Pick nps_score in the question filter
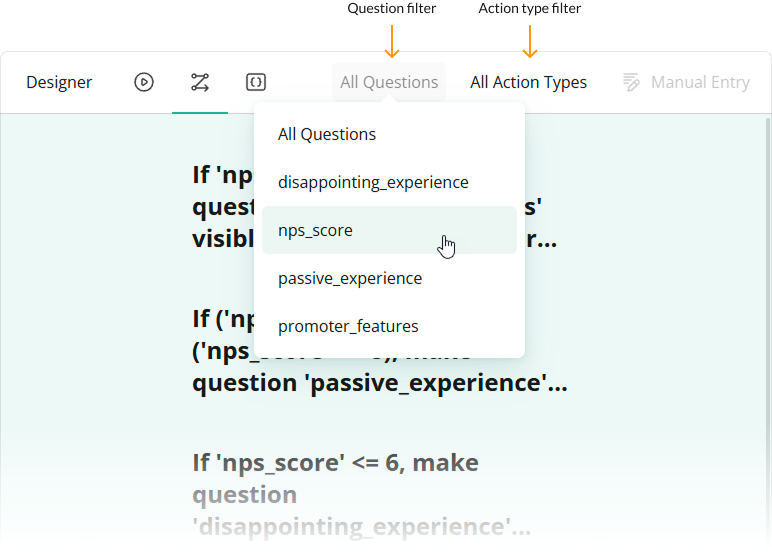This screenshot has width=772, height=552. [x=315, y=230]
